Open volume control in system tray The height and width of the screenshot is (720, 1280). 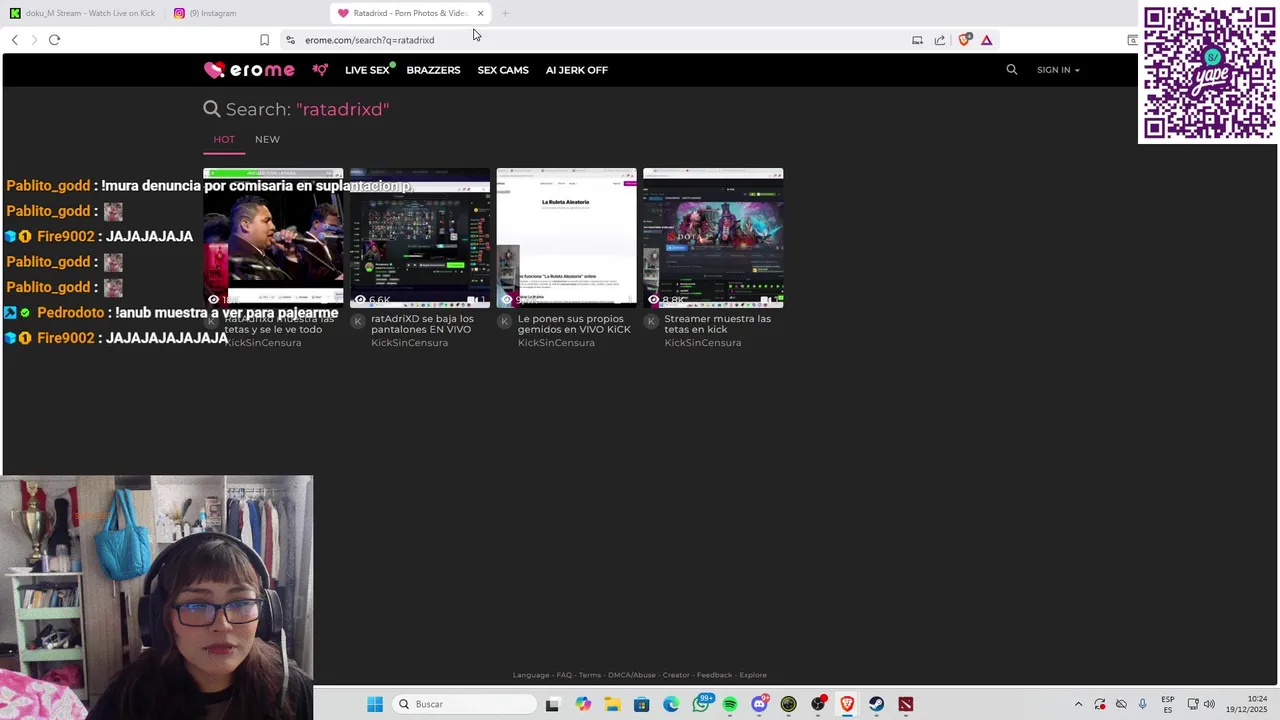point(1209,704)
